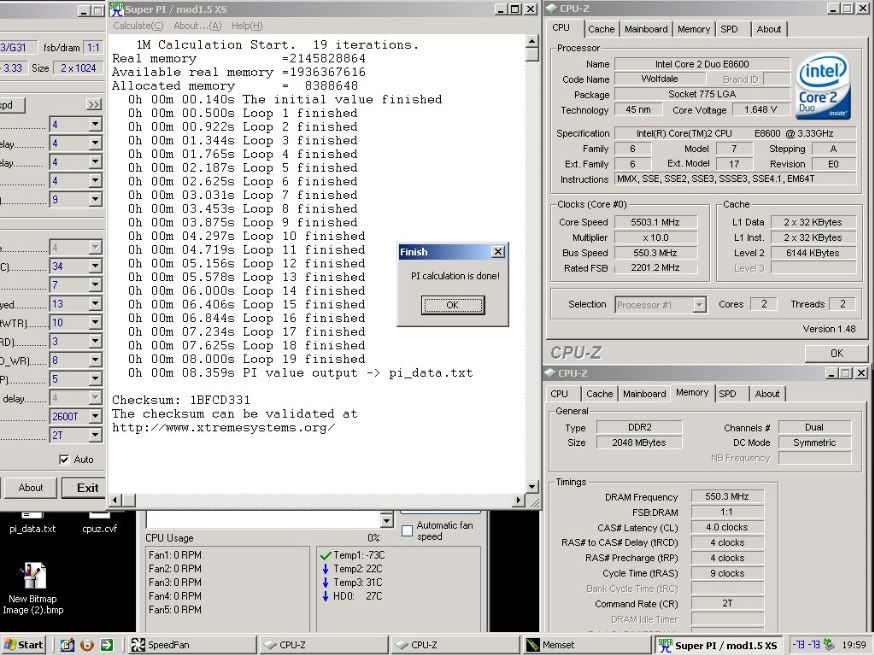Activate Super PI / mod1.5 XS taskbar button
Image resolution: width=874 pixels, height=655 pixels.
720,645
